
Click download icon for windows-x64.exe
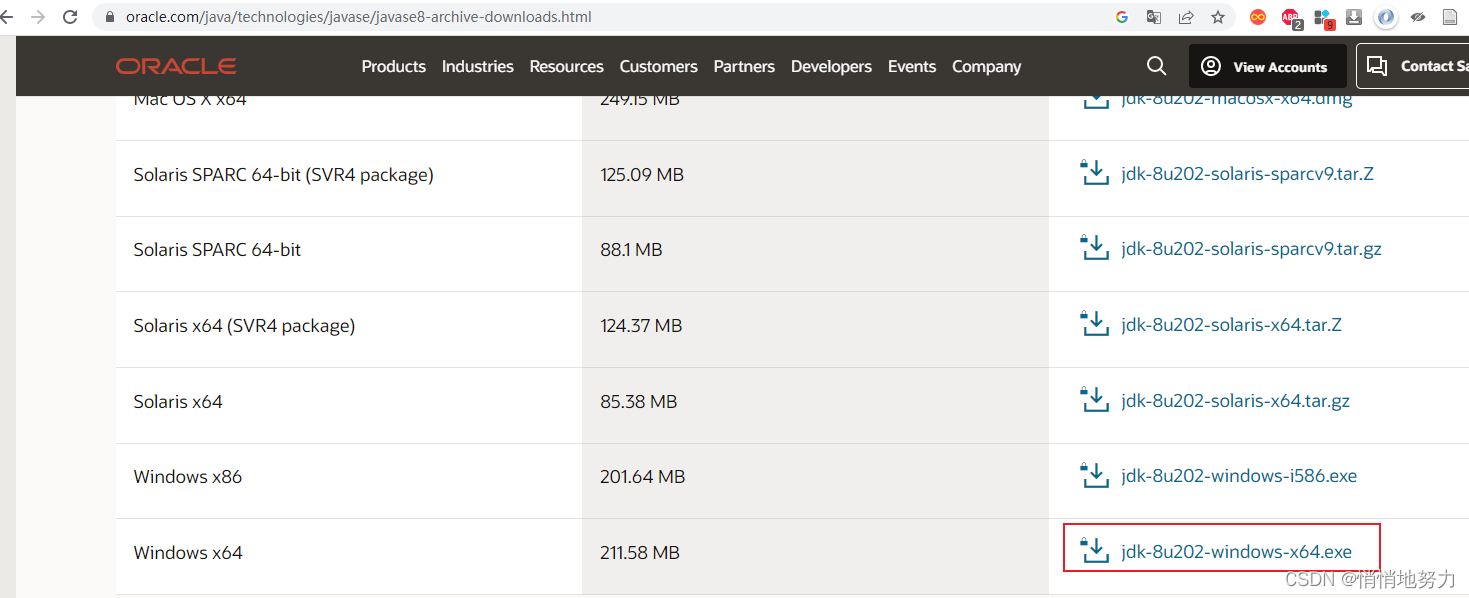tap(1095, 550)
